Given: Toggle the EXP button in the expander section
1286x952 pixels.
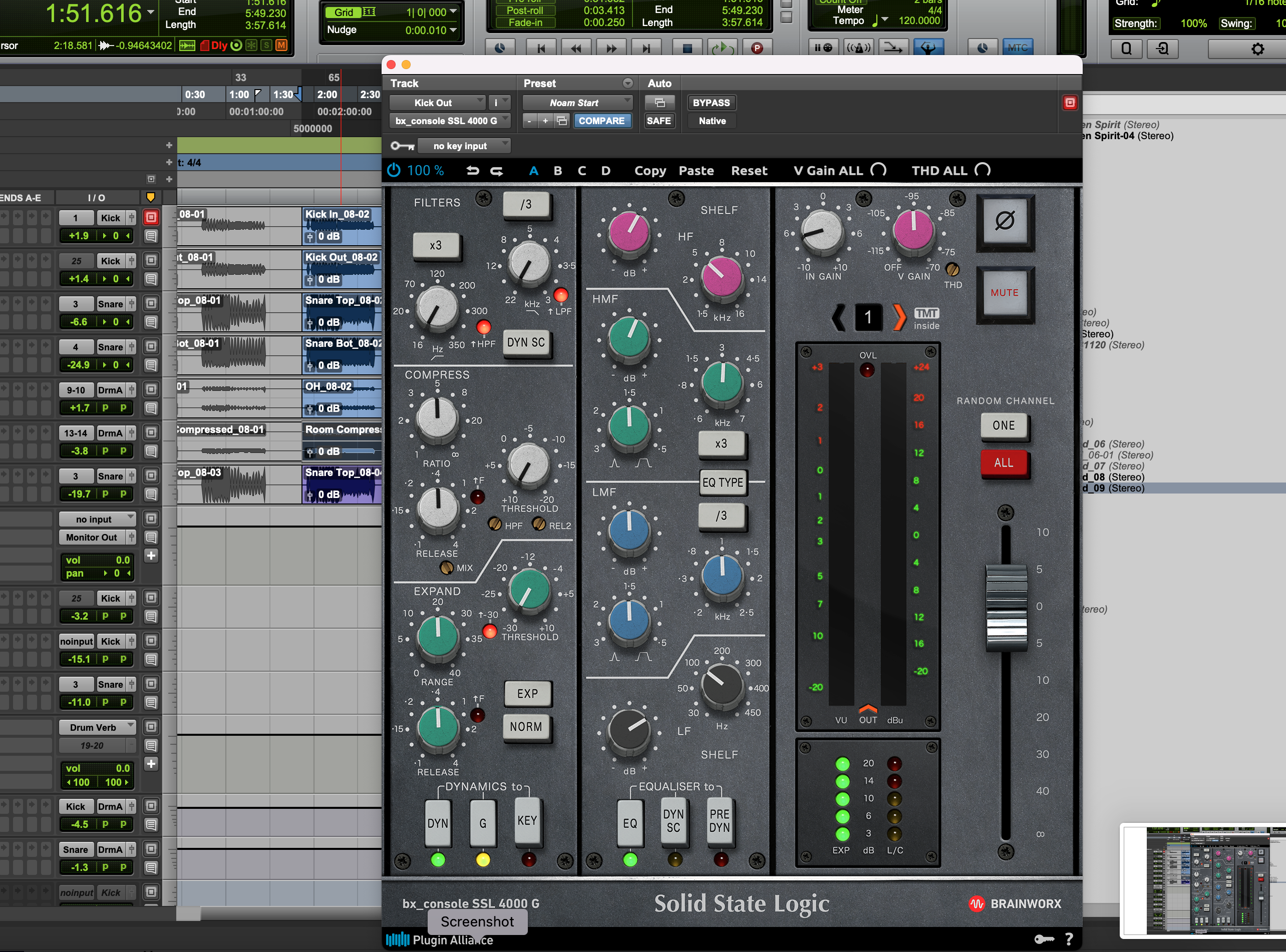Looking at the screenshot, I should (x=527, y=694).
